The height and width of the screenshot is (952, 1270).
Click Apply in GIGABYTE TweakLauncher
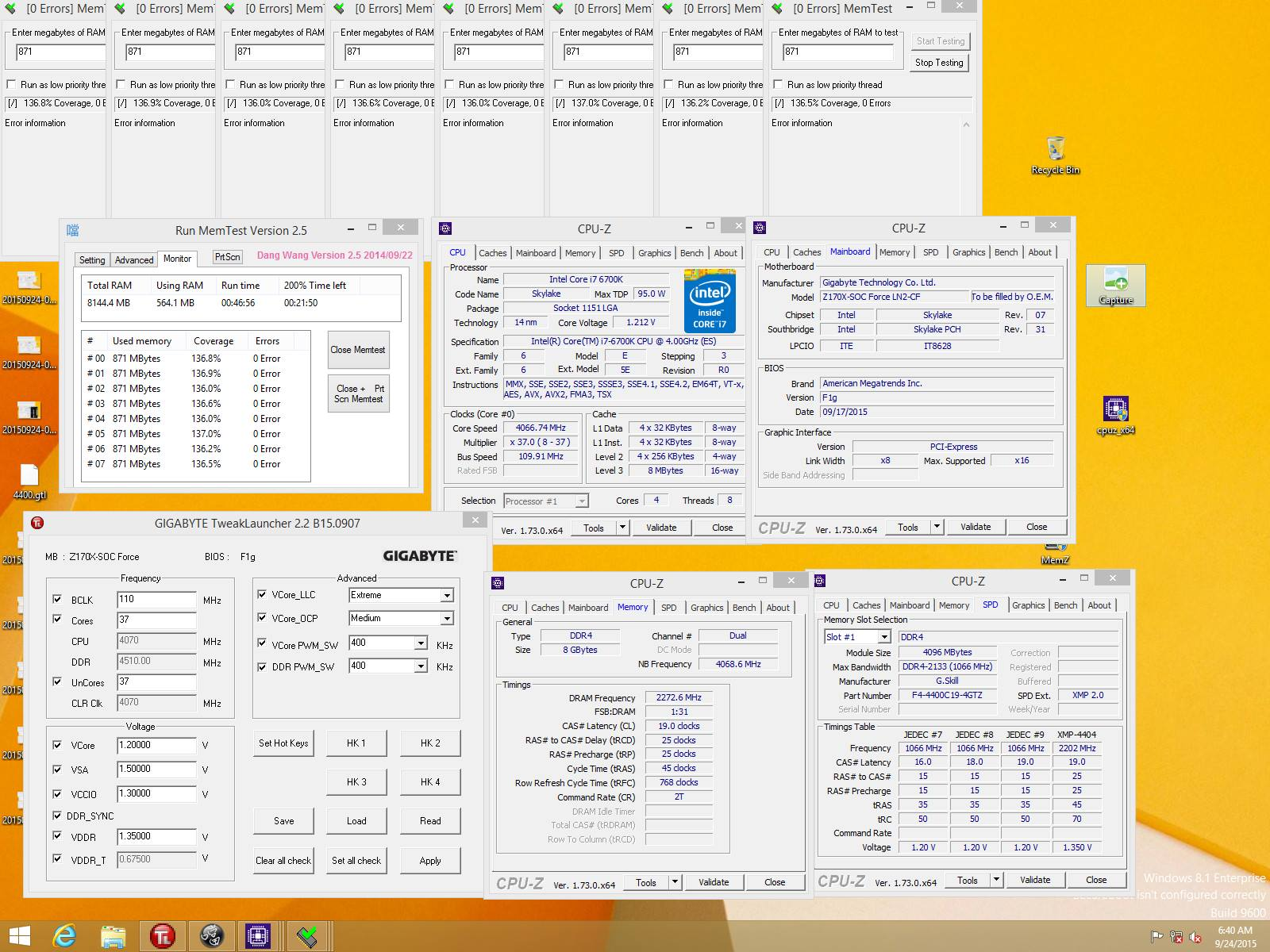pyautogui.click(x=429, y=861)
